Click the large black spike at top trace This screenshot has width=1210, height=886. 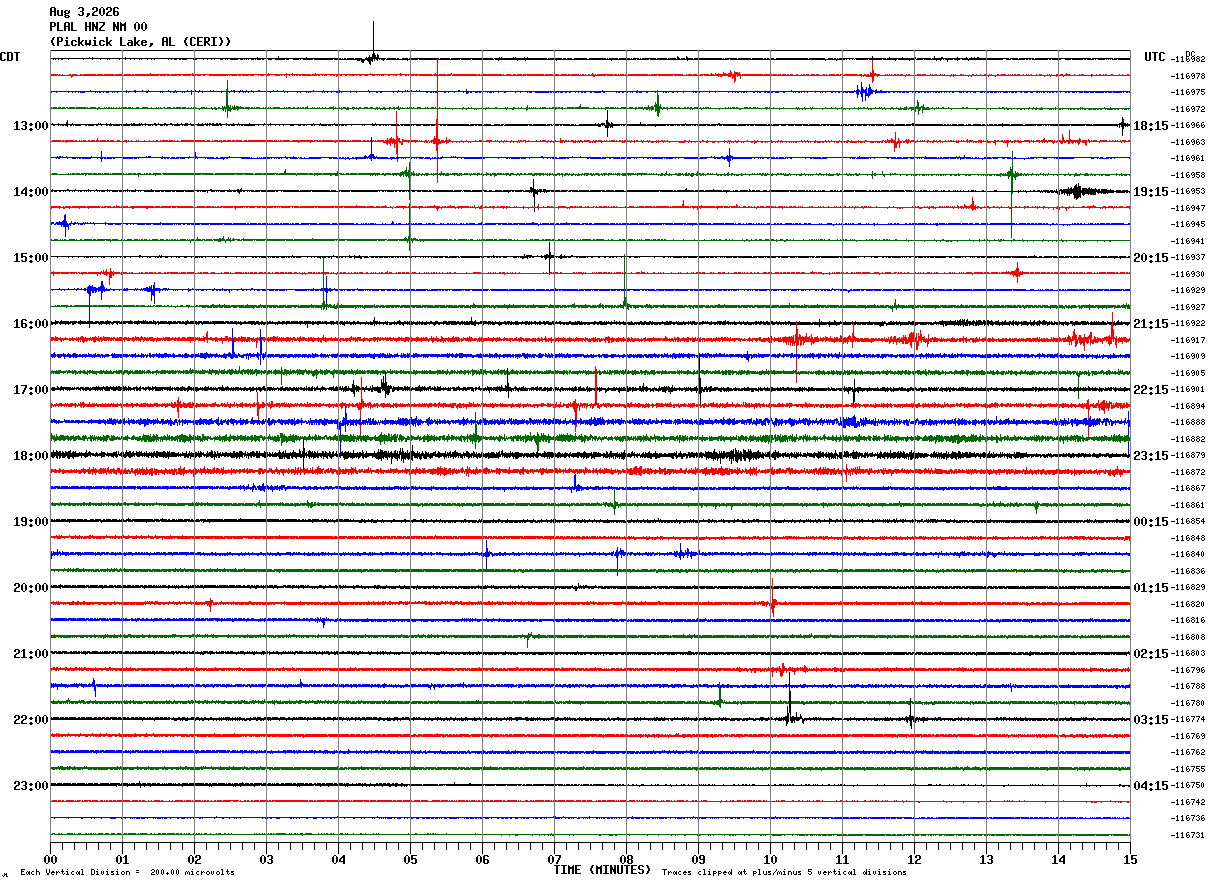coord(373,42)
